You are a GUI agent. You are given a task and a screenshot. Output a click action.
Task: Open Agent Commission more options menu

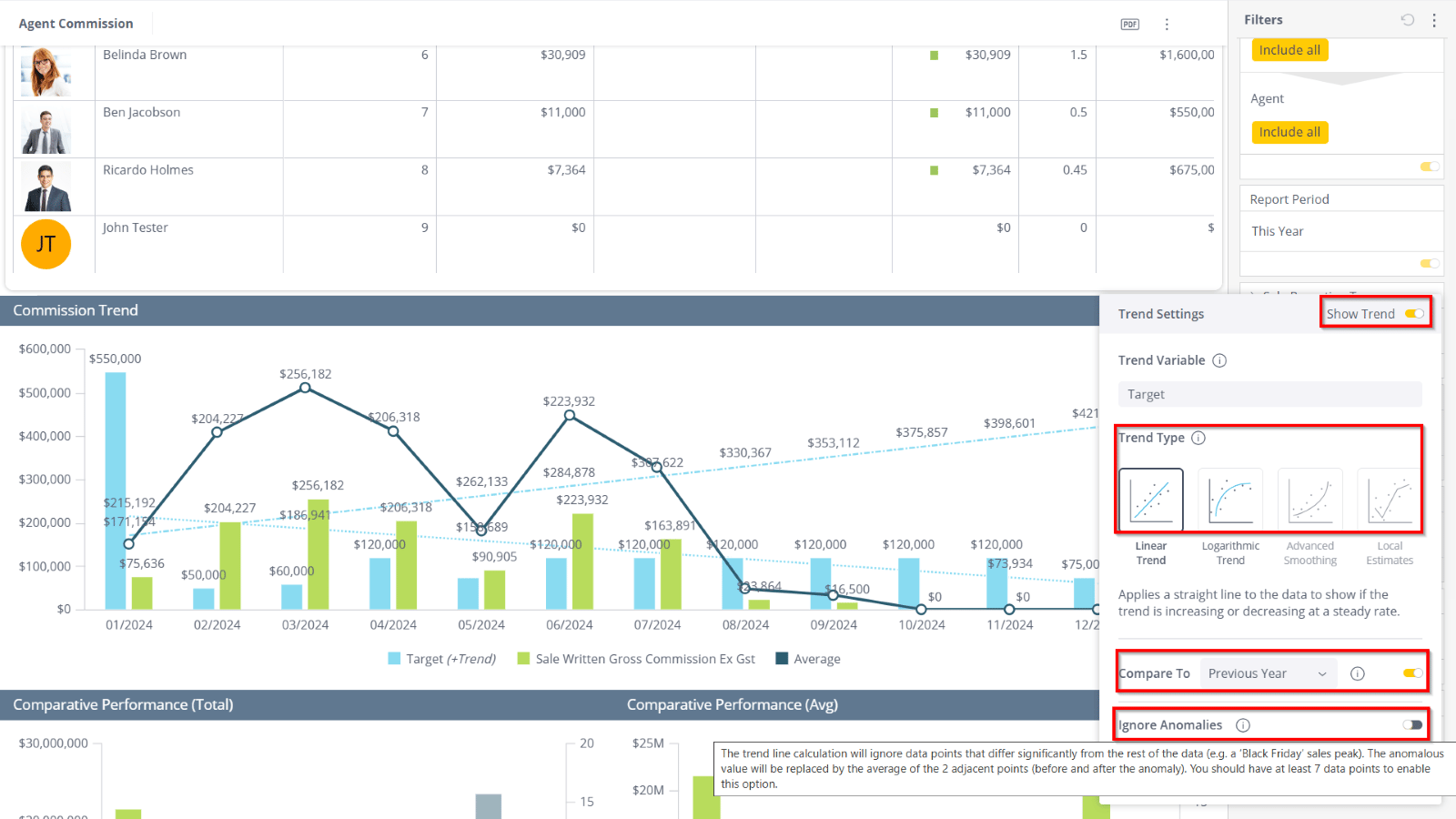tap(1167, 25)
